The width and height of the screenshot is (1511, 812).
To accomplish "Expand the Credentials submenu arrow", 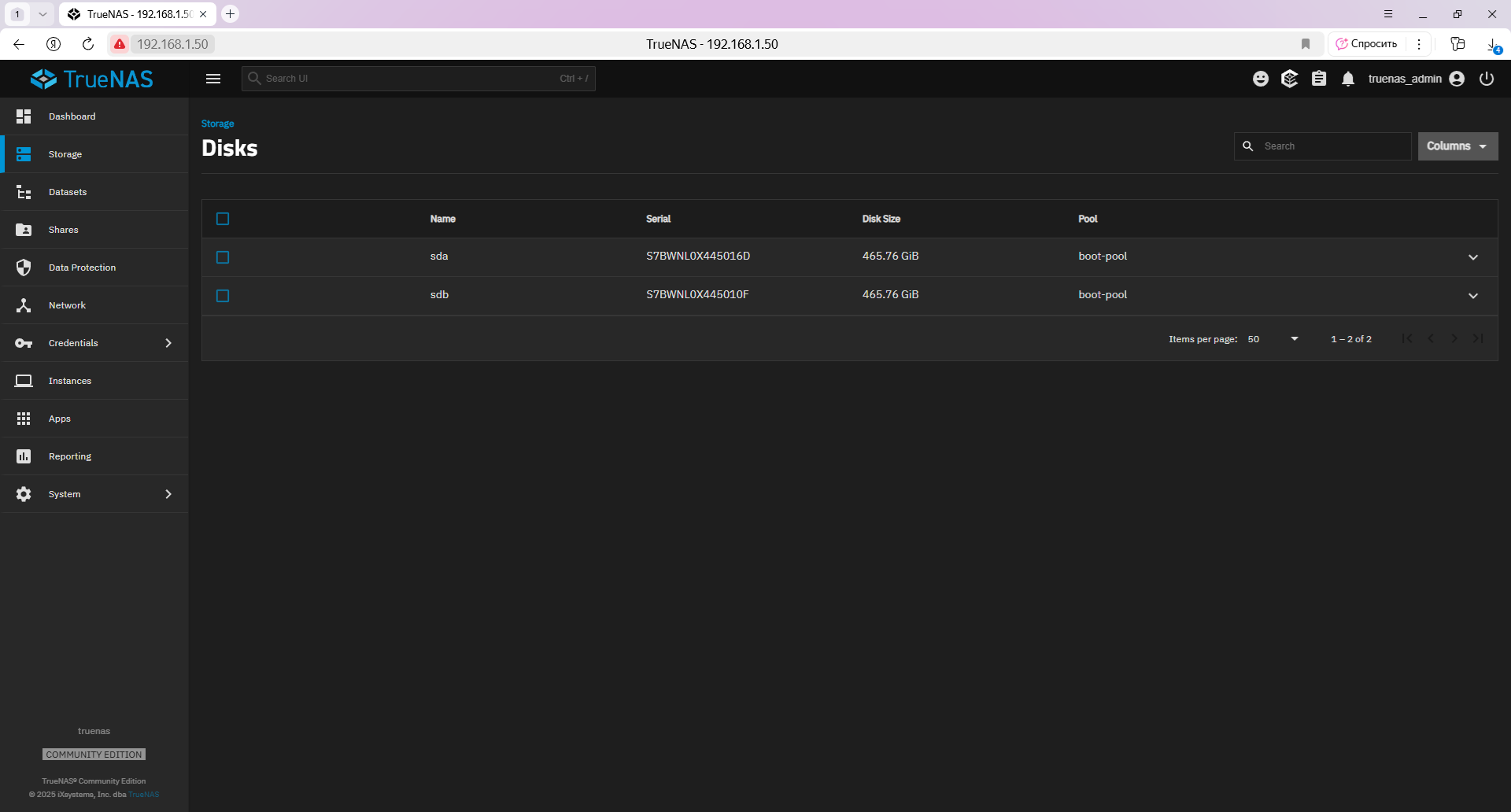I will coord(168,343).
